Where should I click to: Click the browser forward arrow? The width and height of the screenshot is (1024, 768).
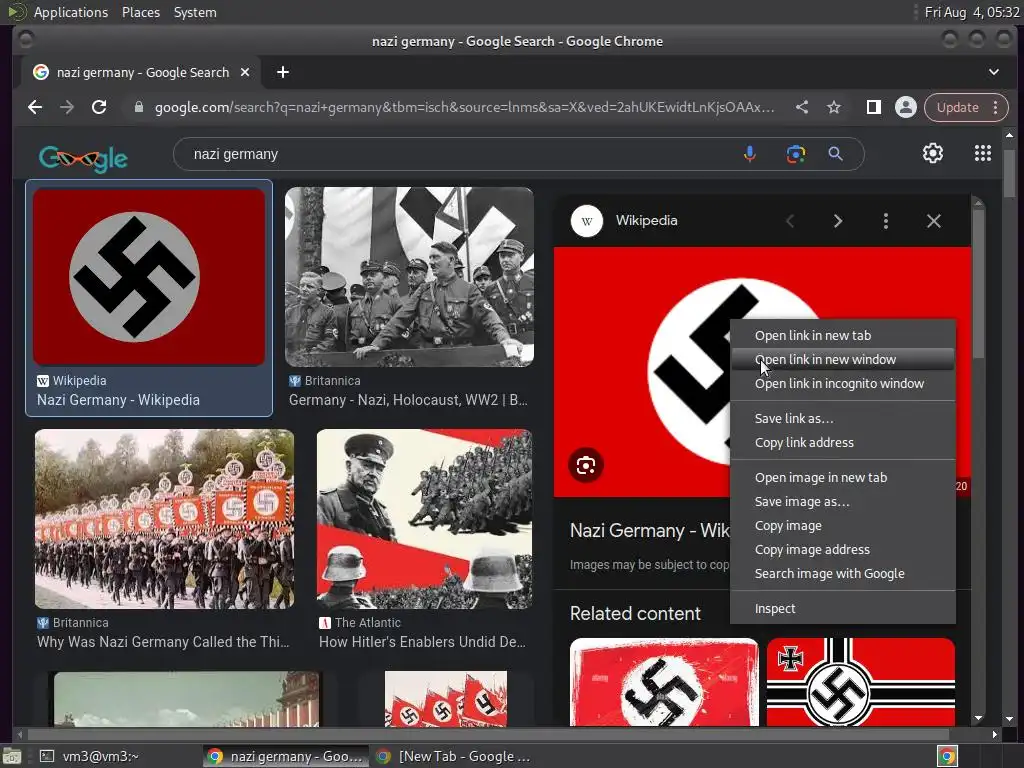click(67, 107)
